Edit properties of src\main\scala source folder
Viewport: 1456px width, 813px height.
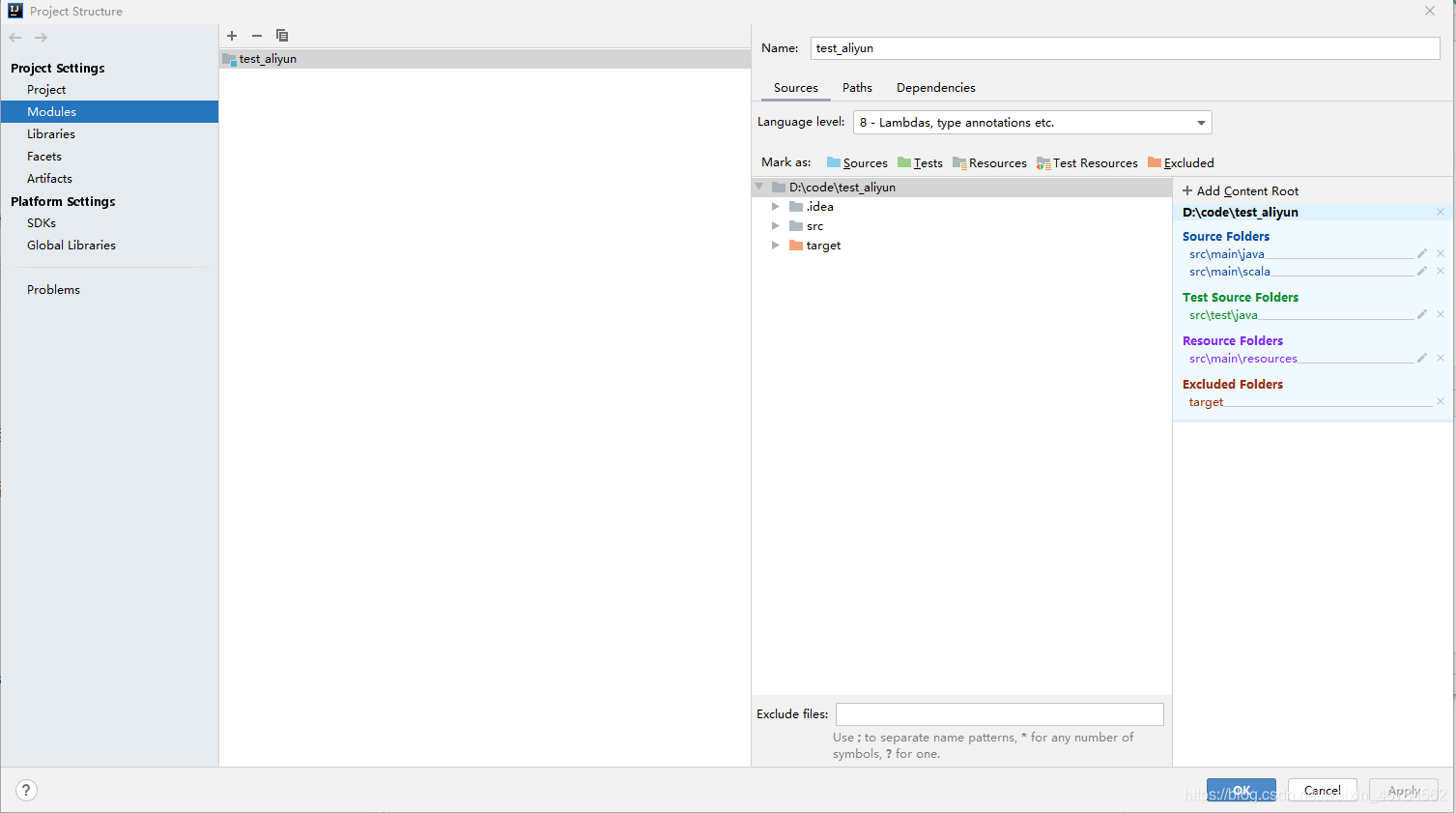(1422, 271)
